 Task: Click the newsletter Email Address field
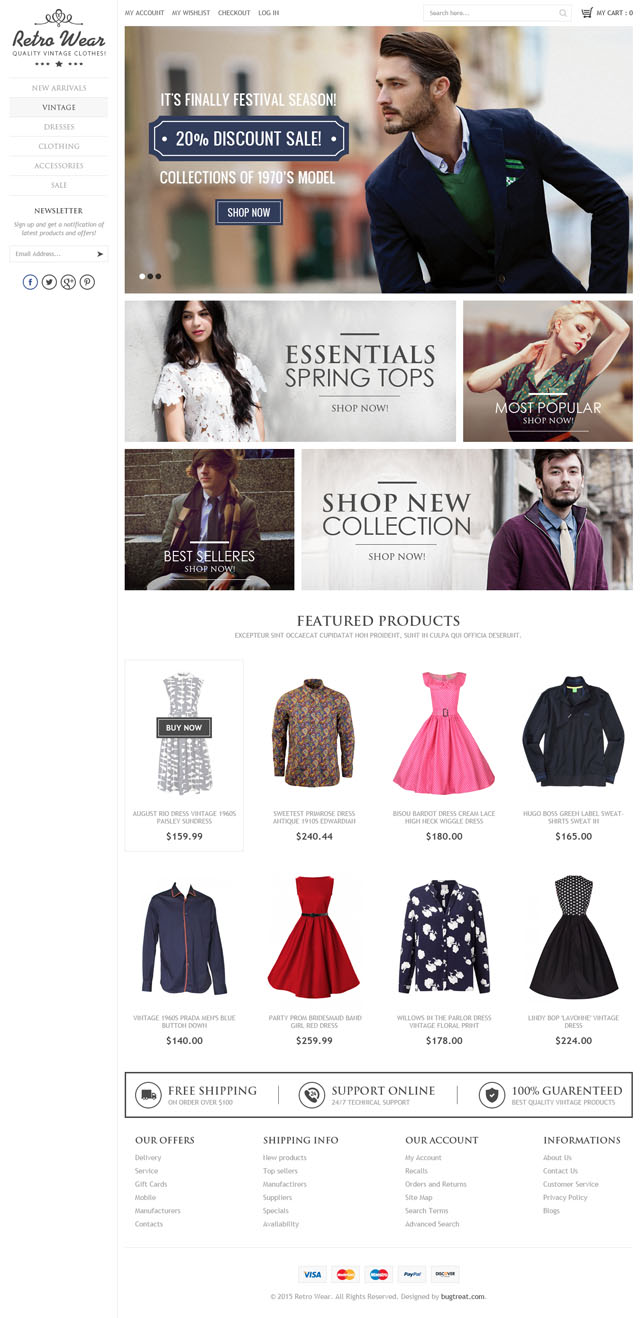tap(52, 254)
